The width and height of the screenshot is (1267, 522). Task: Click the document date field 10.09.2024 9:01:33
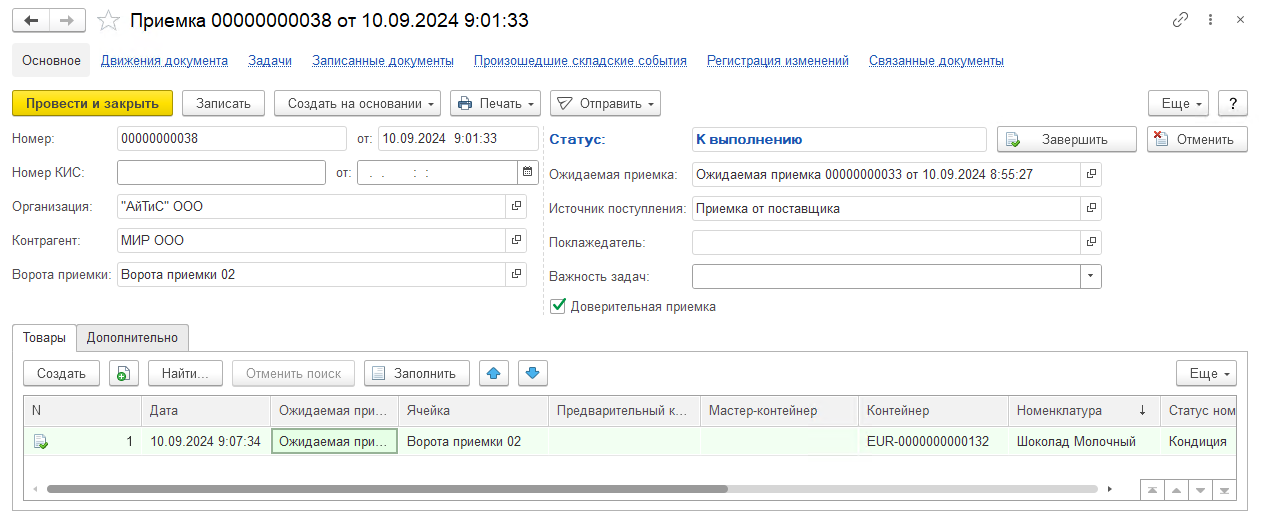coord(458,139)
